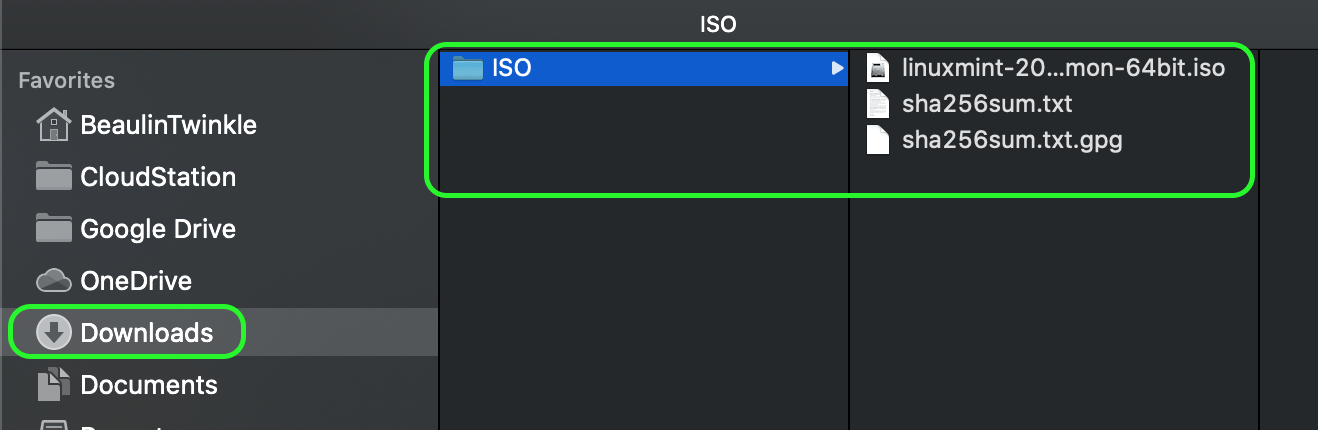Click the blue ISO folder icon
Viewport: 1318px width, 430px height.
click(468, 68)
